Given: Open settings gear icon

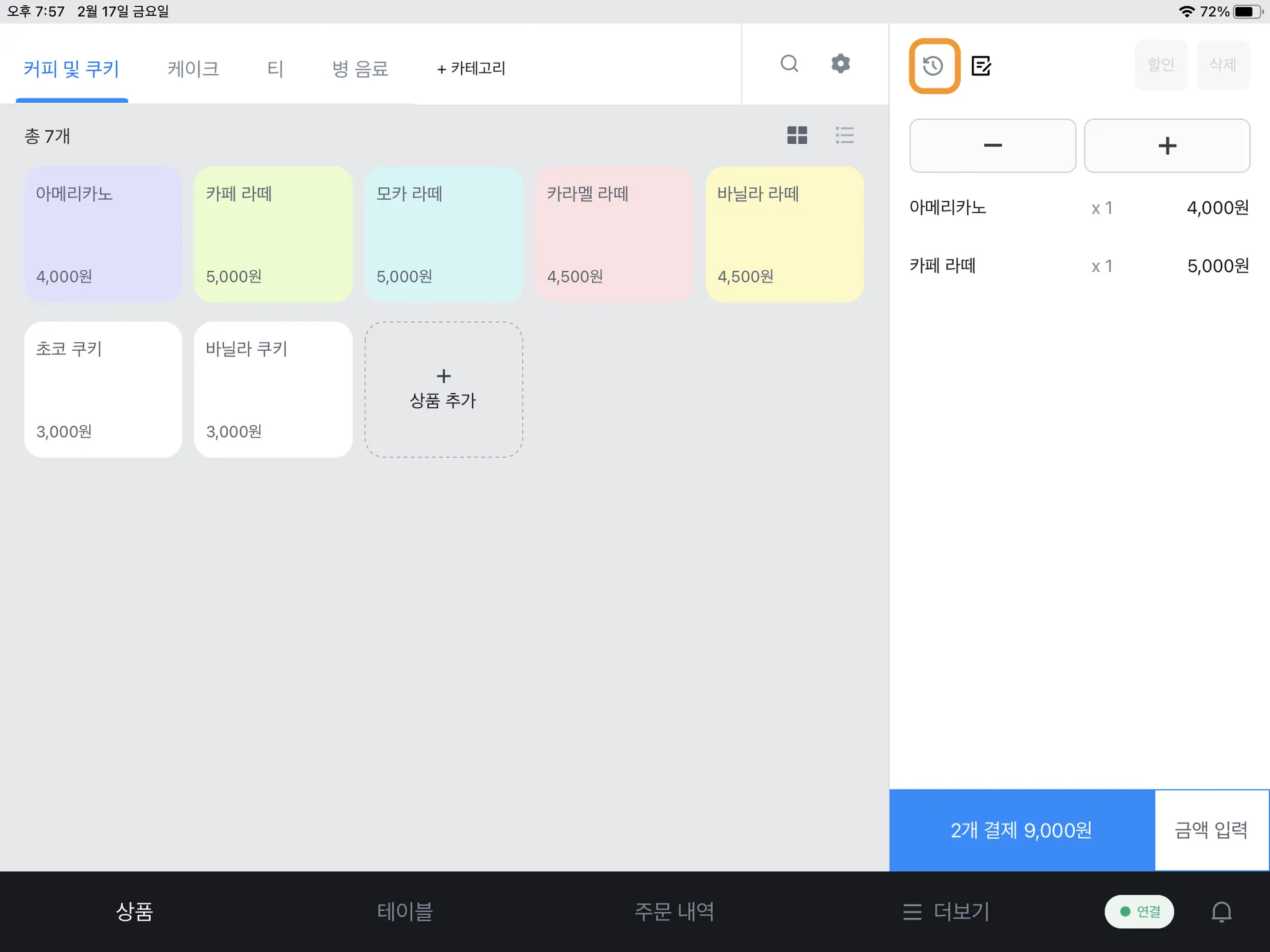Looking at the screenshot, I should [x=840, y=64].
